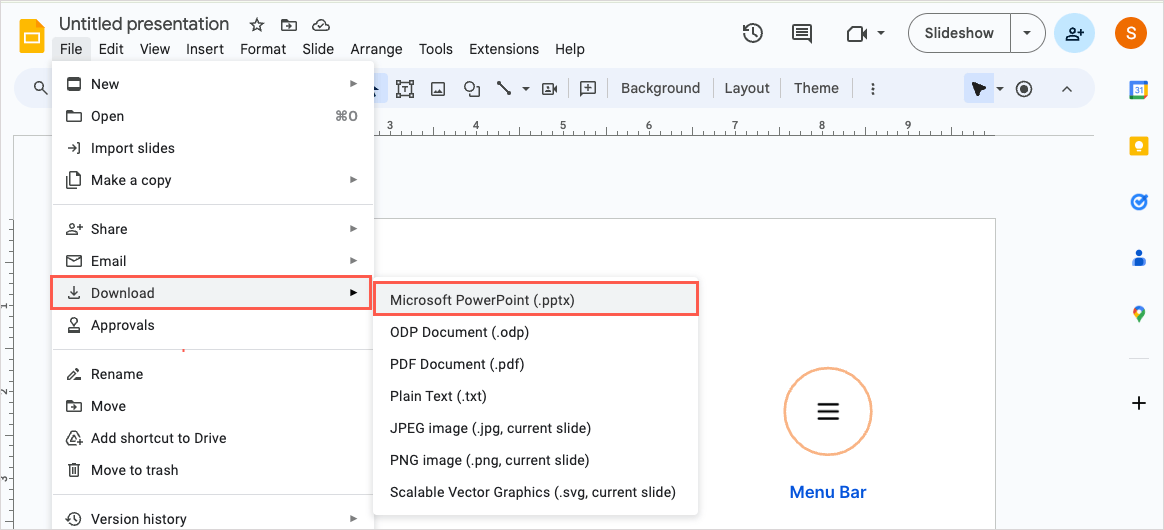The width and height of the screenshot is (1164, 530).
Task: Open the Slideshow options dropdown arrow
Action: point(1027,33)
